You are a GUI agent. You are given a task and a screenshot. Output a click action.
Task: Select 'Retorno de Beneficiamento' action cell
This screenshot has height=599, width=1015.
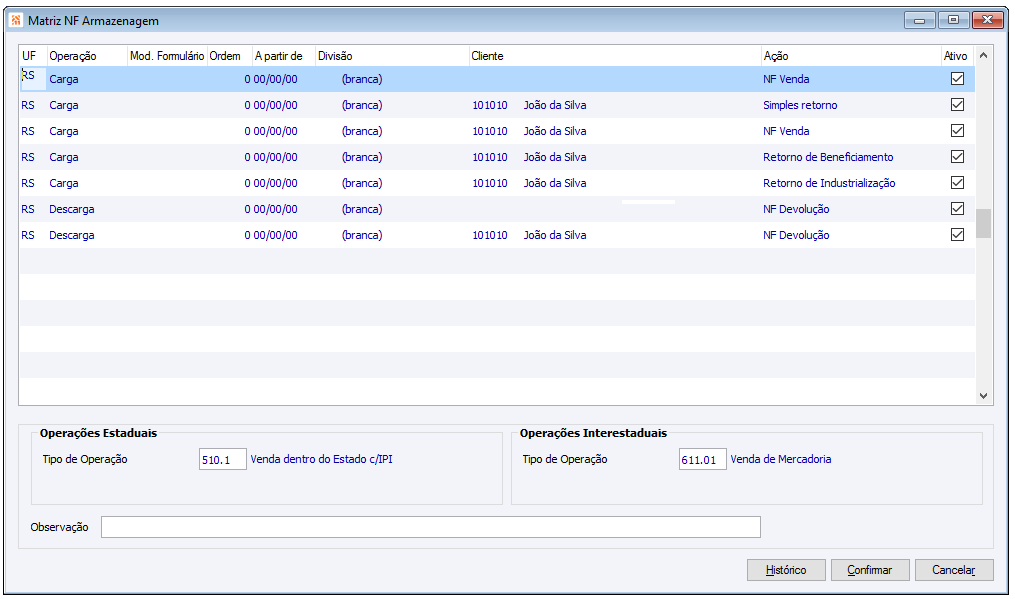[828, 157]
